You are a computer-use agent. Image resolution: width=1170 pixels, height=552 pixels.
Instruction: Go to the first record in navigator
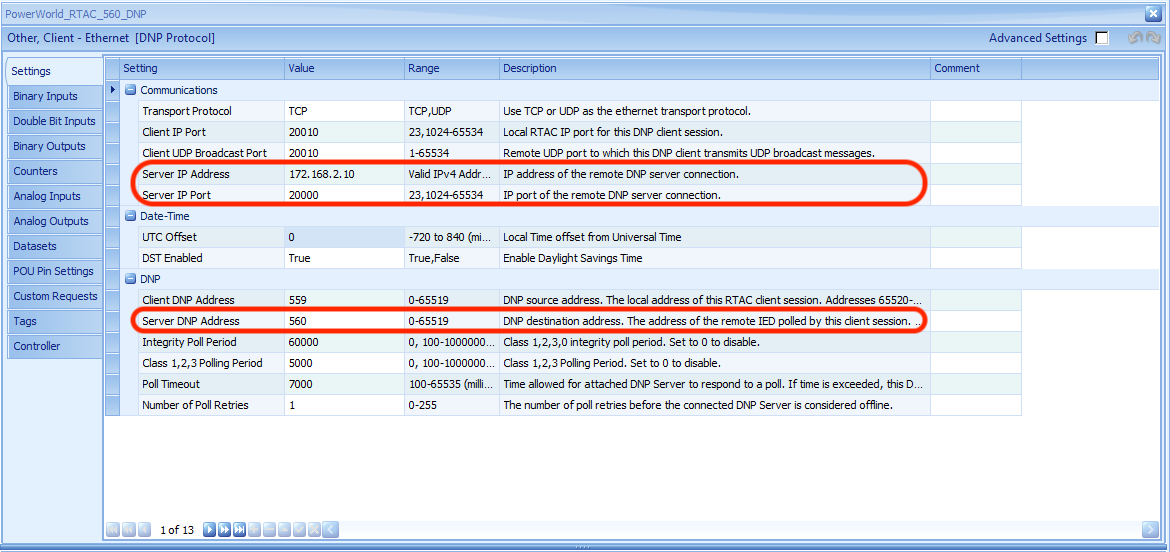[x=113, y=530]
